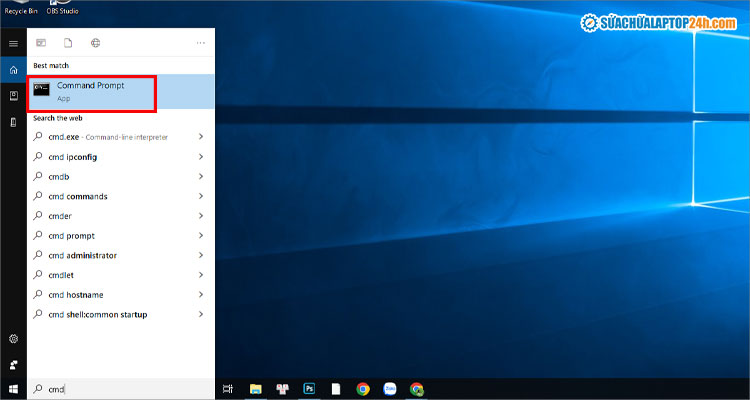Open File Explorer from the taskbar
The width and height of the screenshot is (750, 400).
[x=255, y=389]
